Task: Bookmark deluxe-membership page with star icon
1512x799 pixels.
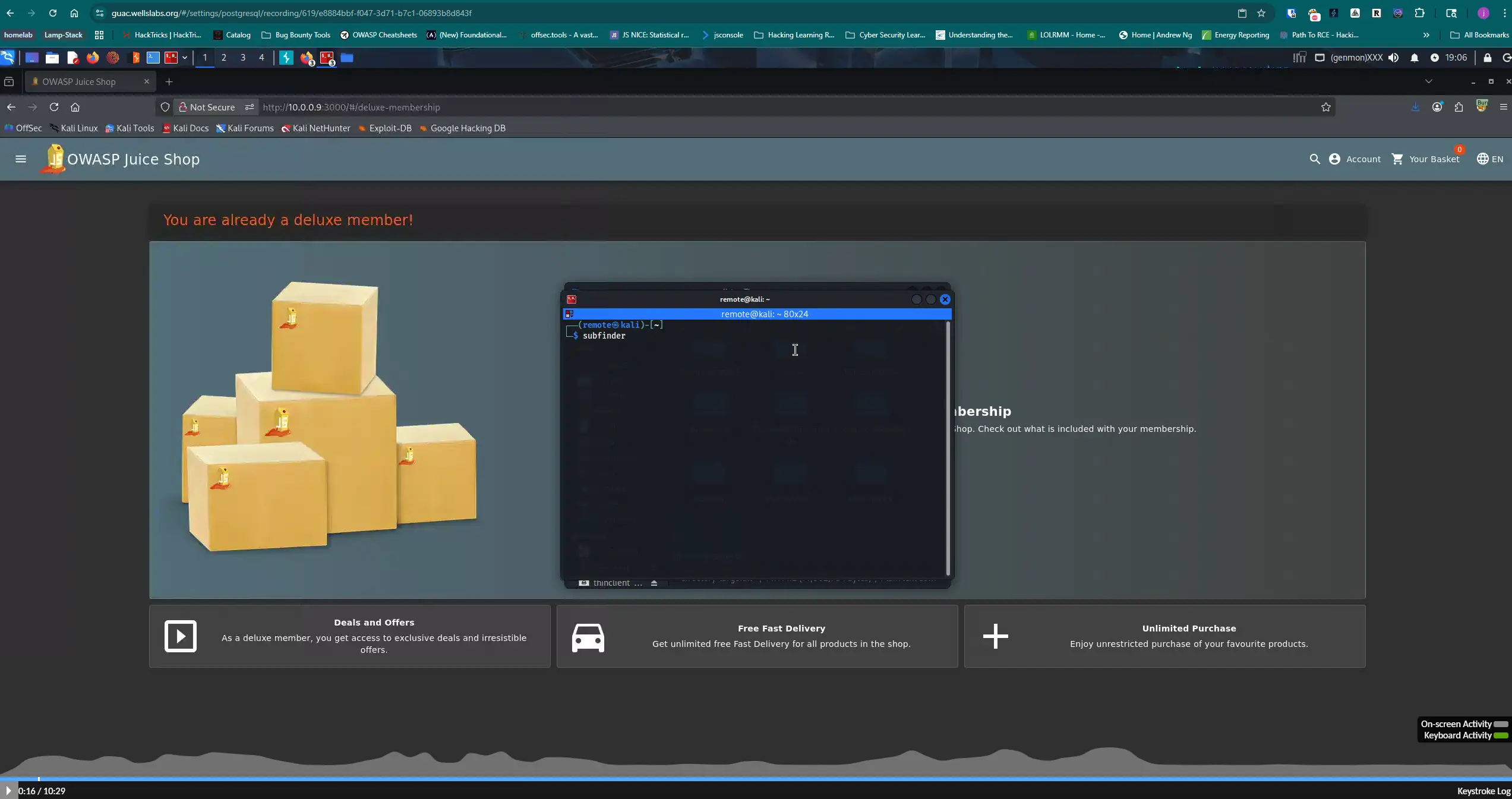Action: 1325,107
